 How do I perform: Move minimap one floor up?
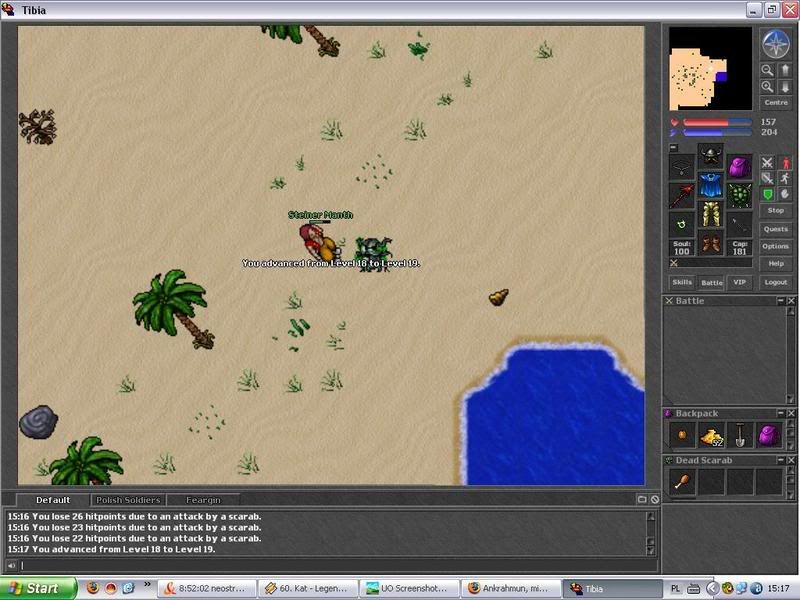pyautogui.click(x=785, y=70)
